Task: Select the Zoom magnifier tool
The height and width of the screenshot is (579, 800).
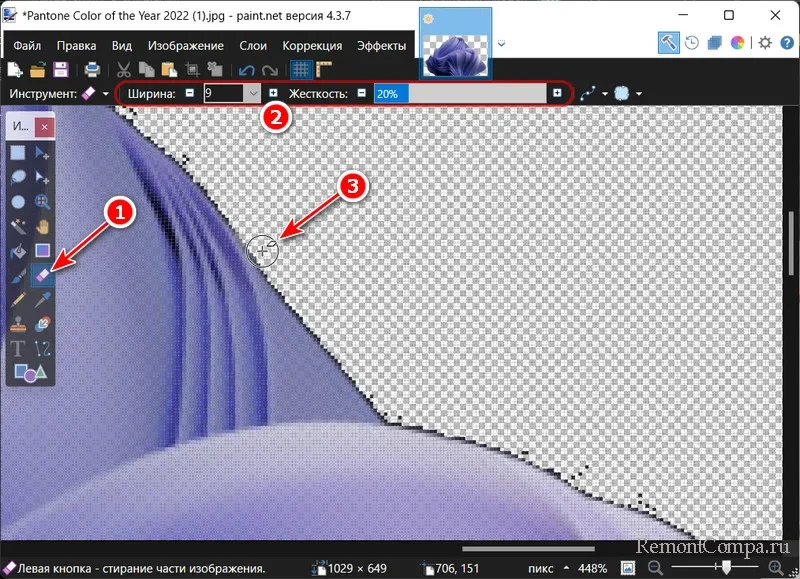Action: click(42, 202)
